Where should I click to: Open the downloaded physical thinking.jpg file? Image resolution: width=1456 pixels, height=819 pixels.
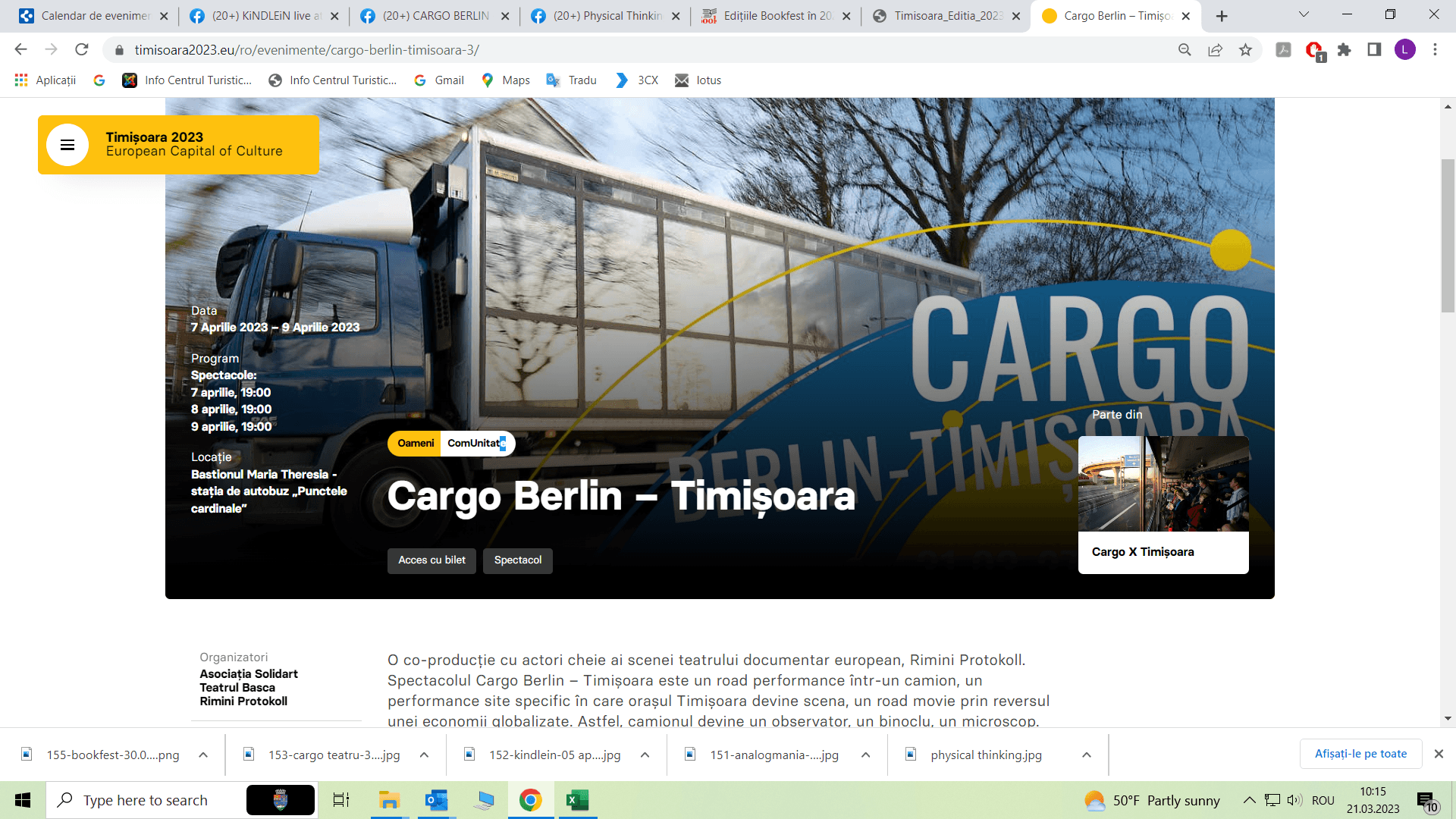point(975,755)
